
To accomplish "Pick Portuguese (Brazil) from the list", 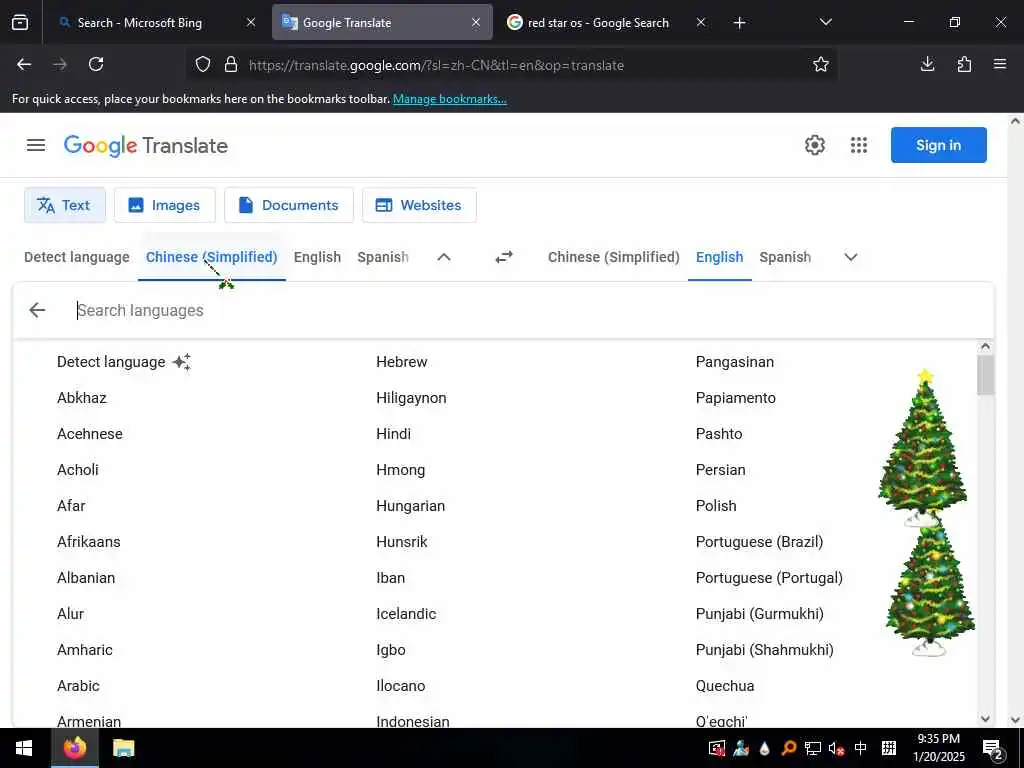I will coord(760,542).
